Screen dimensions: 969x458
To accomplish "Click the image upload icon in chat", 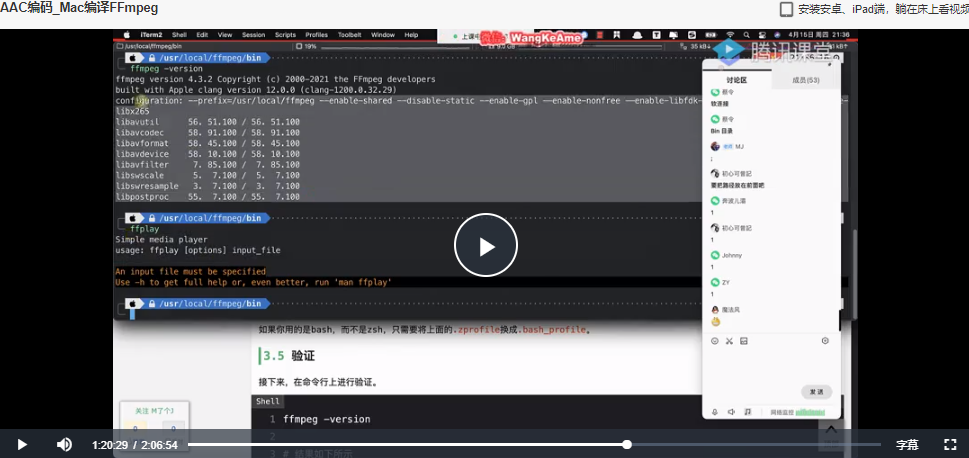I will [743, 341].
